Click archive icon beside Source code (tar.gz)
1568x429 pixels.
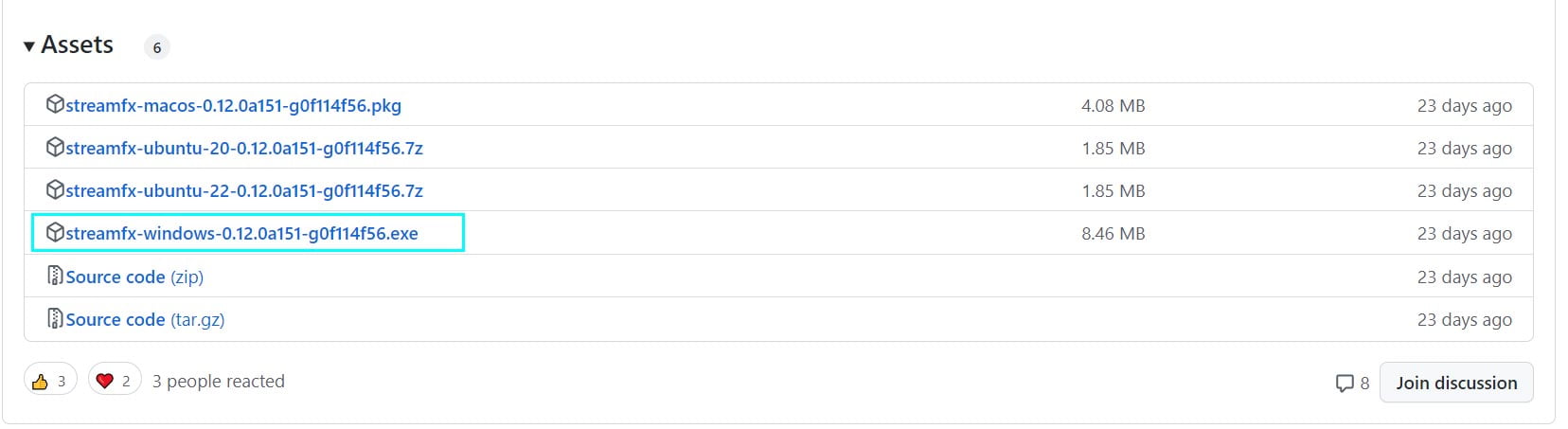point(55,319)
